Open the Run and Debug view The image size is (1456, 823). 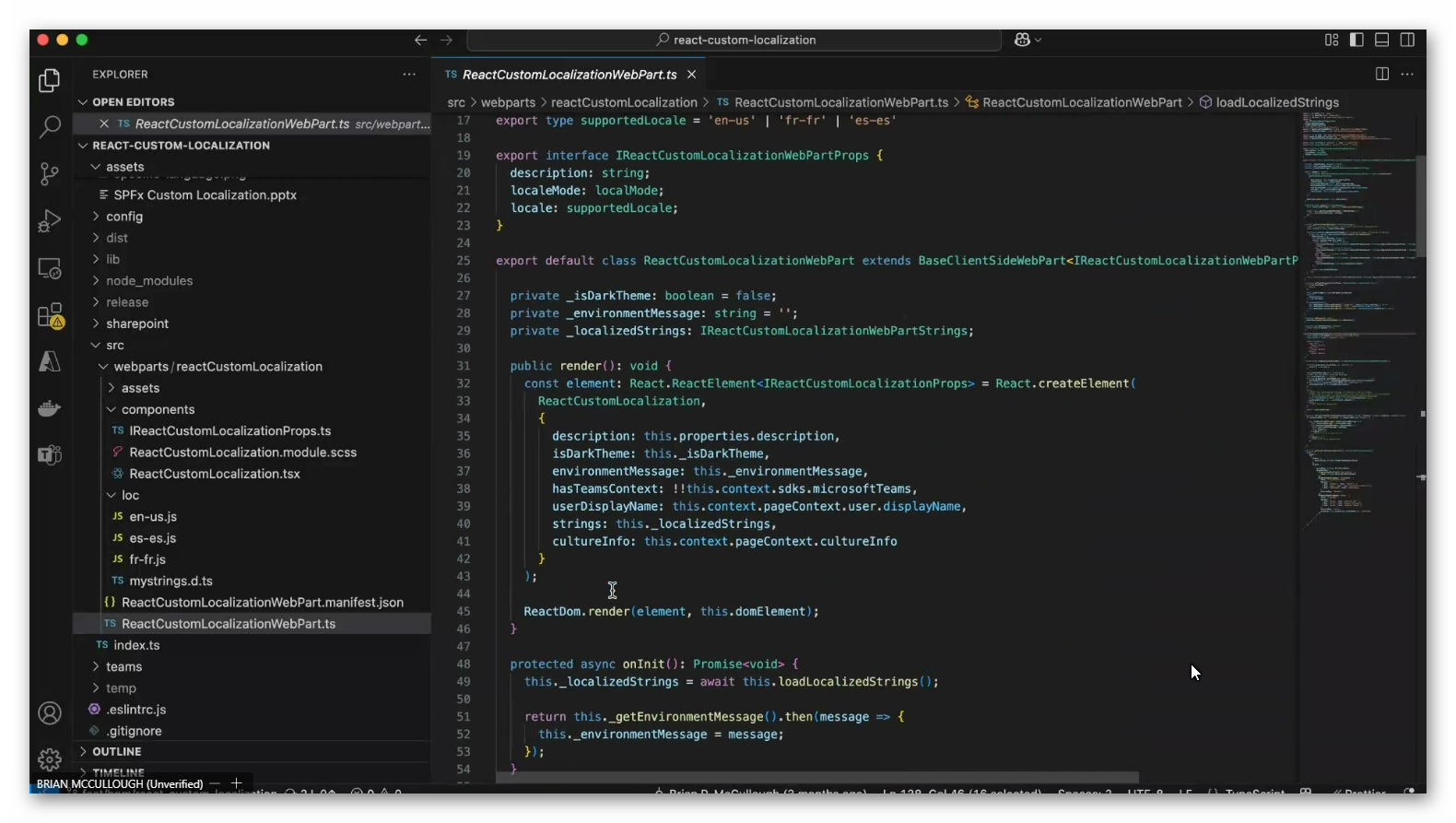(50, 221)
